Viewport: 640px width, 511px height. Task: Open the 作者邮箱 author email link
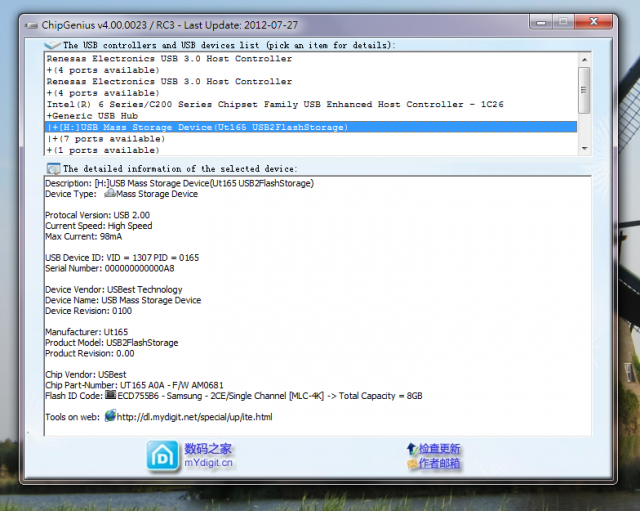click(x=439, y=463)
